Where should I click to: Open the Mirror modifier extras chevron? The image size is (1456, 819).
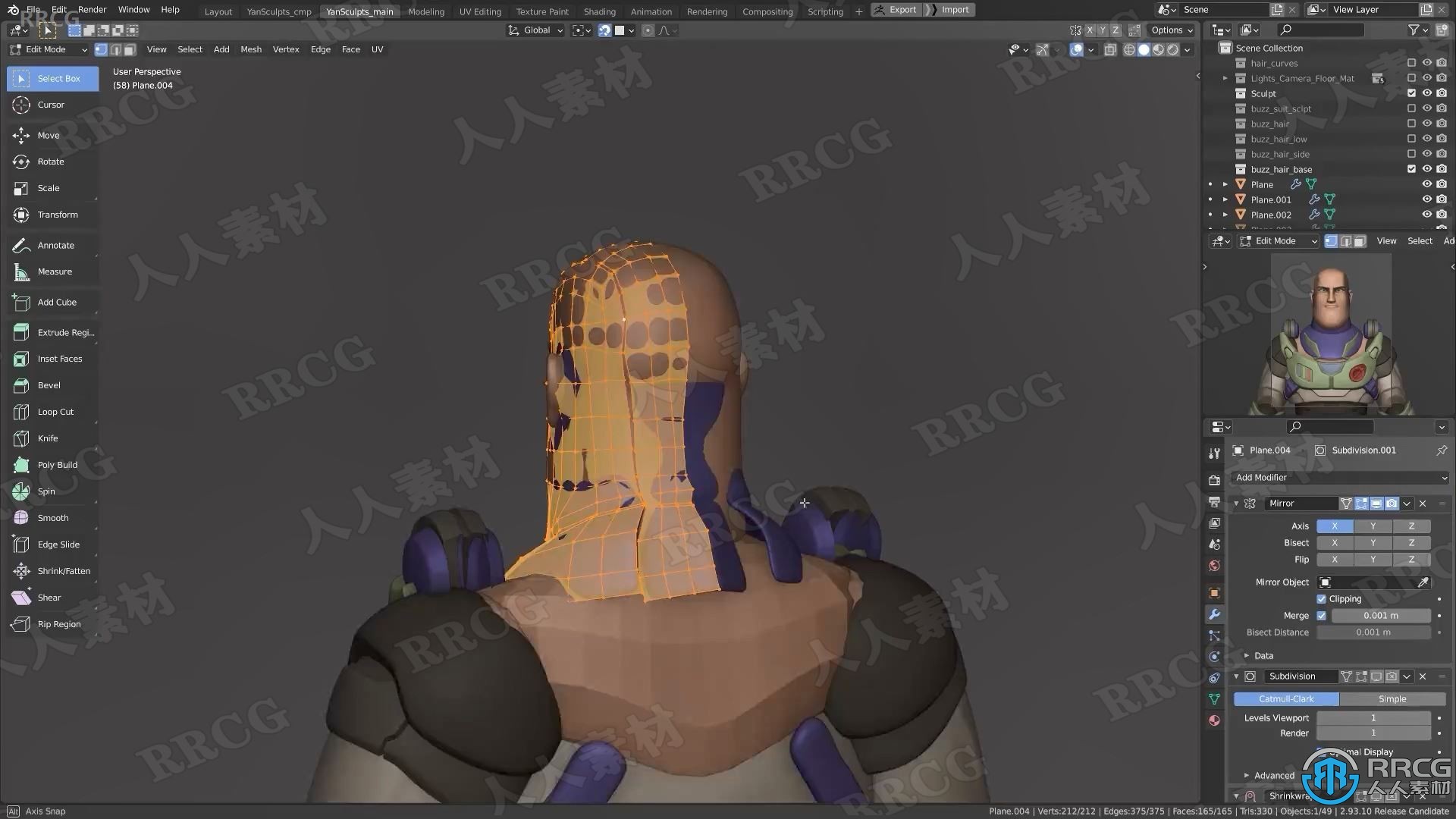[x=1407, y=504]
